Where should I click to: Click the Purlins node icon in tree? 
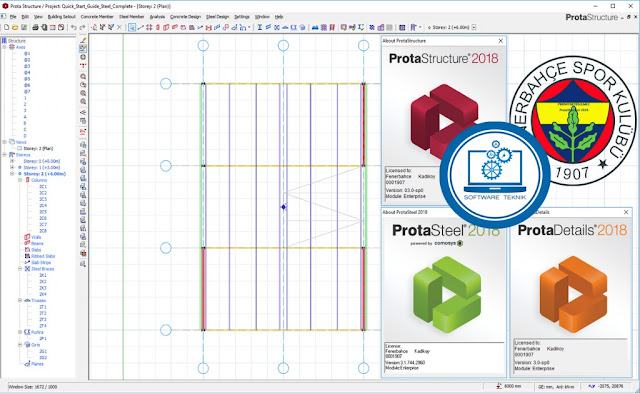[x=27, y=332]
